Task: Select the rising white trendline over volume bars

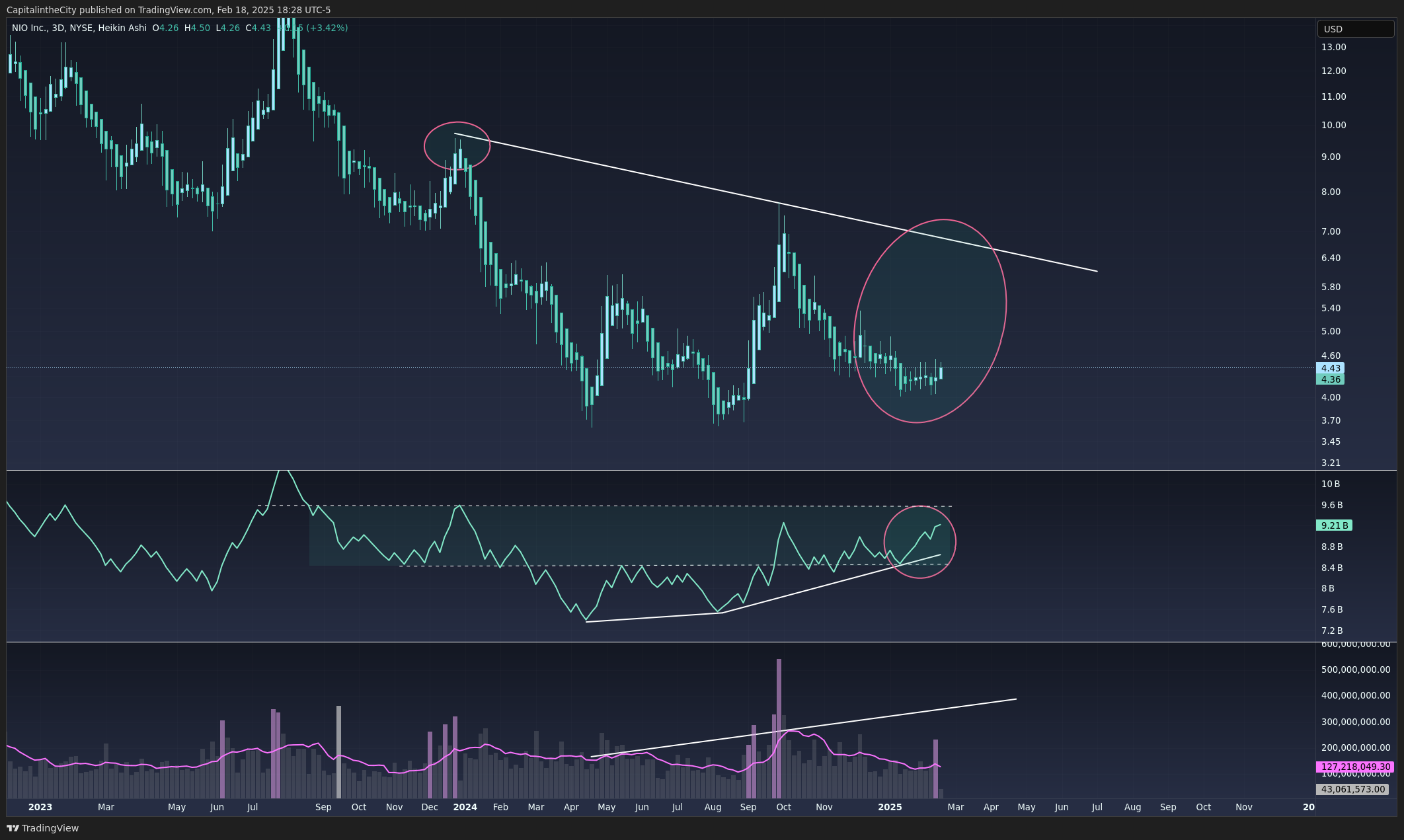Action: (x=803, y=728)
